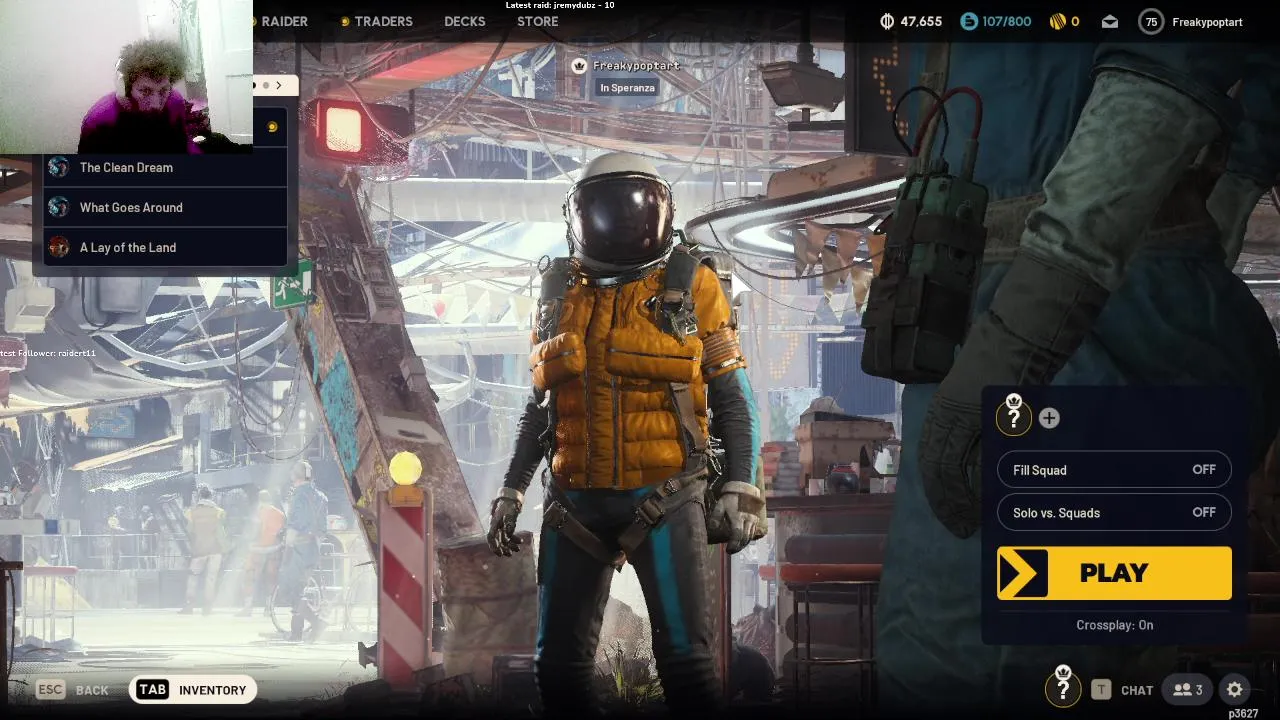Click the yellow marker icon on top quest row

(272, 127)
